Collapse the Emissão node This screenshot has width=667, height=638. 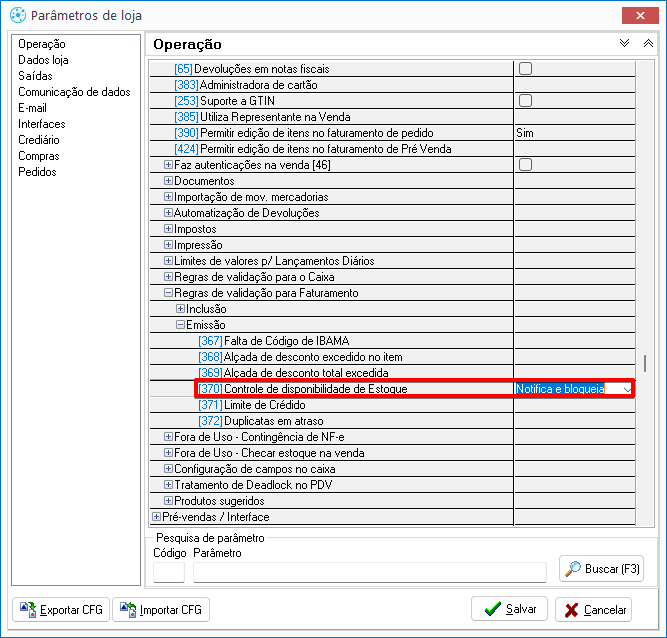[x=180, y=325]
